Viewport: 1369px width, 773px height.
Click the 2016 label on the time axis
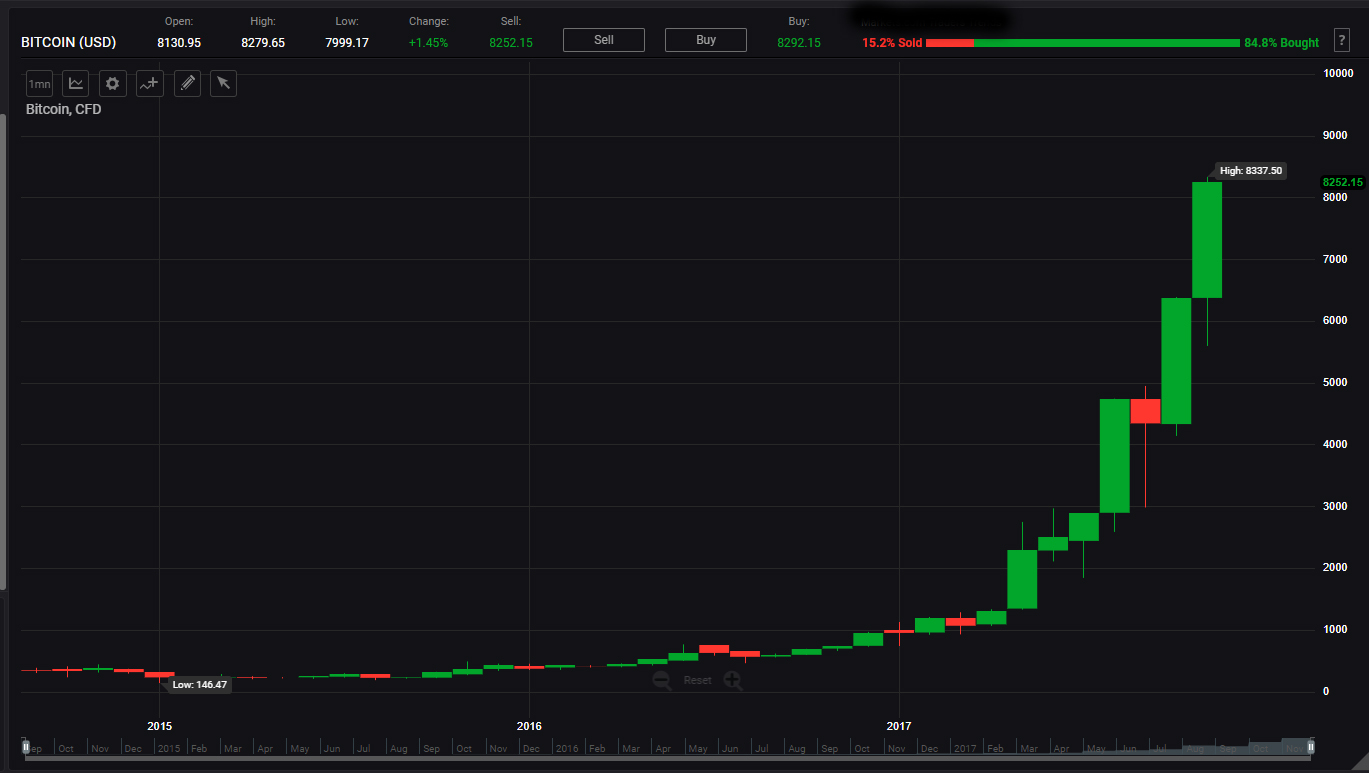click(529, 725)
